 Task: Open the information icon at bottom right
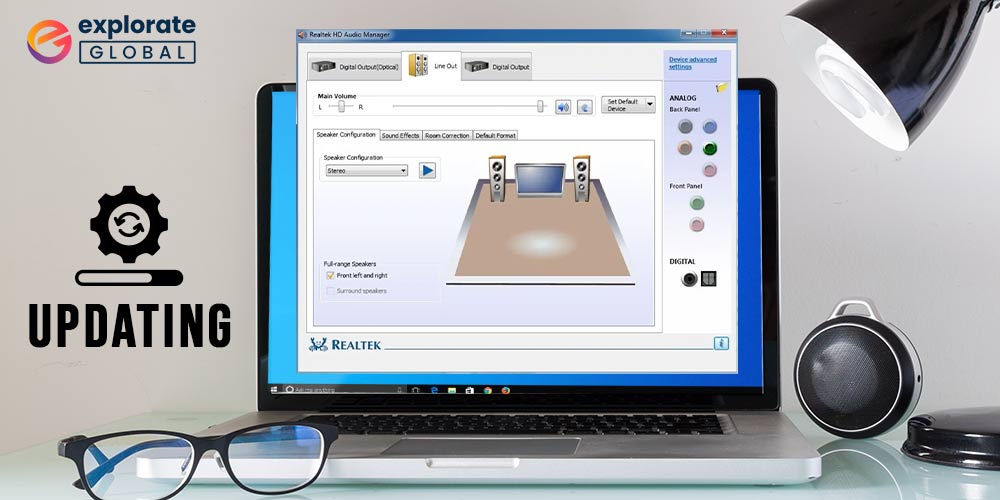pos(721,343)
